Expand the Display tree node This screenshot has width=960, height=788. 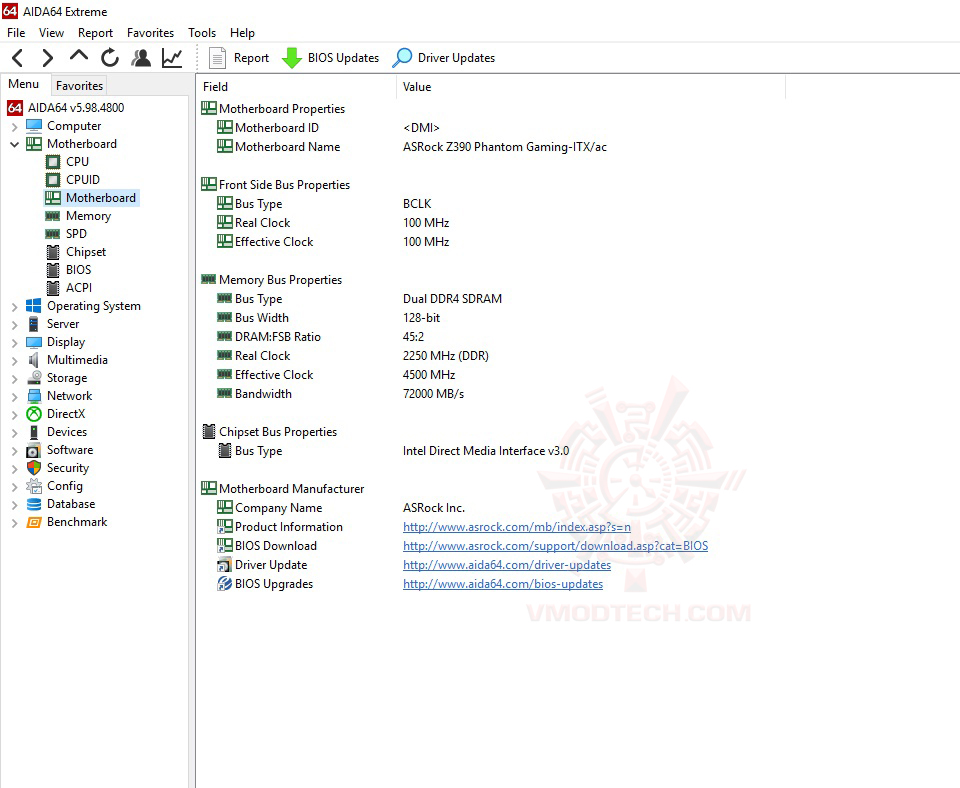click(15, 342)
